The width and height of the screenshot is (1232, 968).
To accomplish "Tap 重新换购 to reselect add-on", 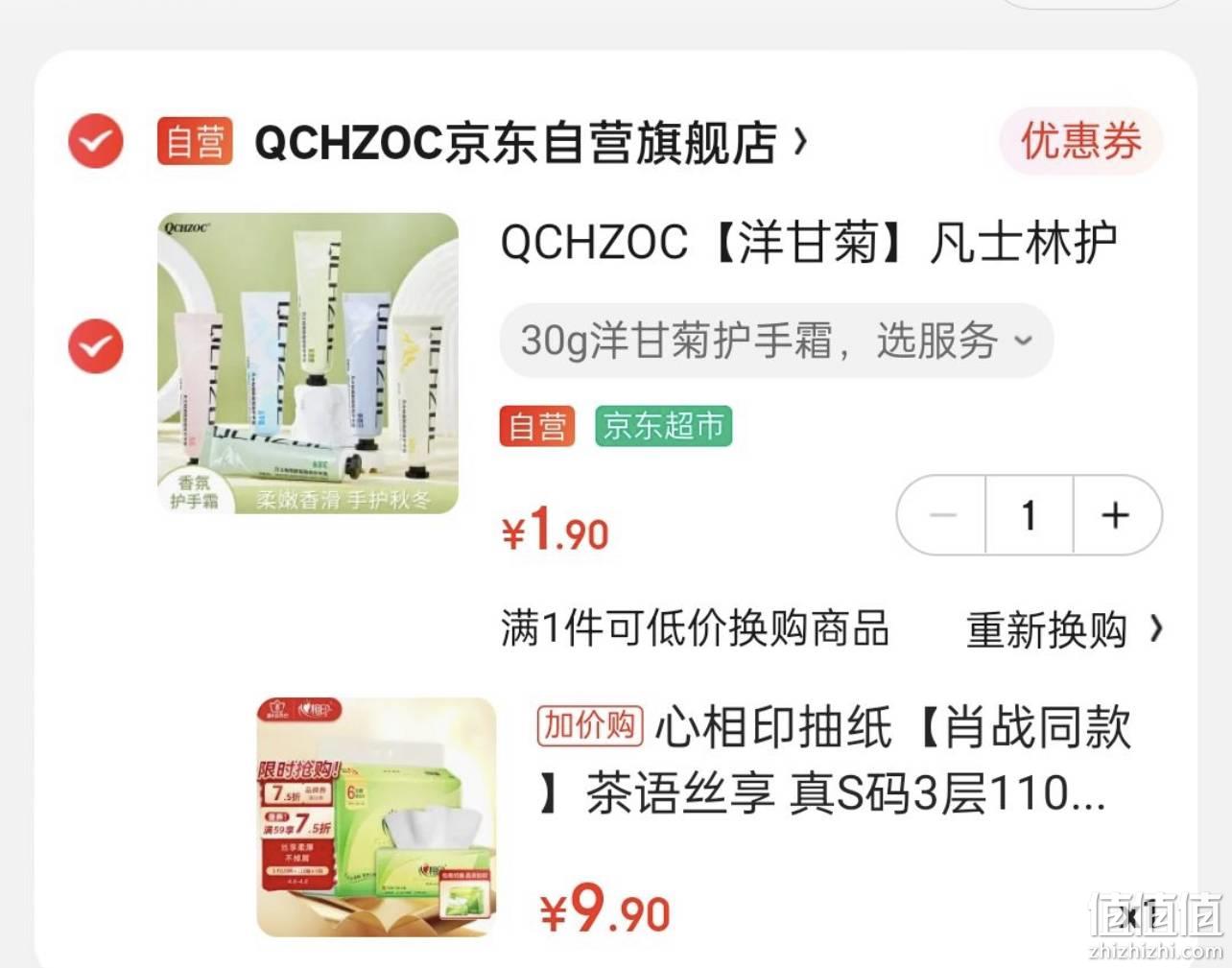I will click(1047, 630).
